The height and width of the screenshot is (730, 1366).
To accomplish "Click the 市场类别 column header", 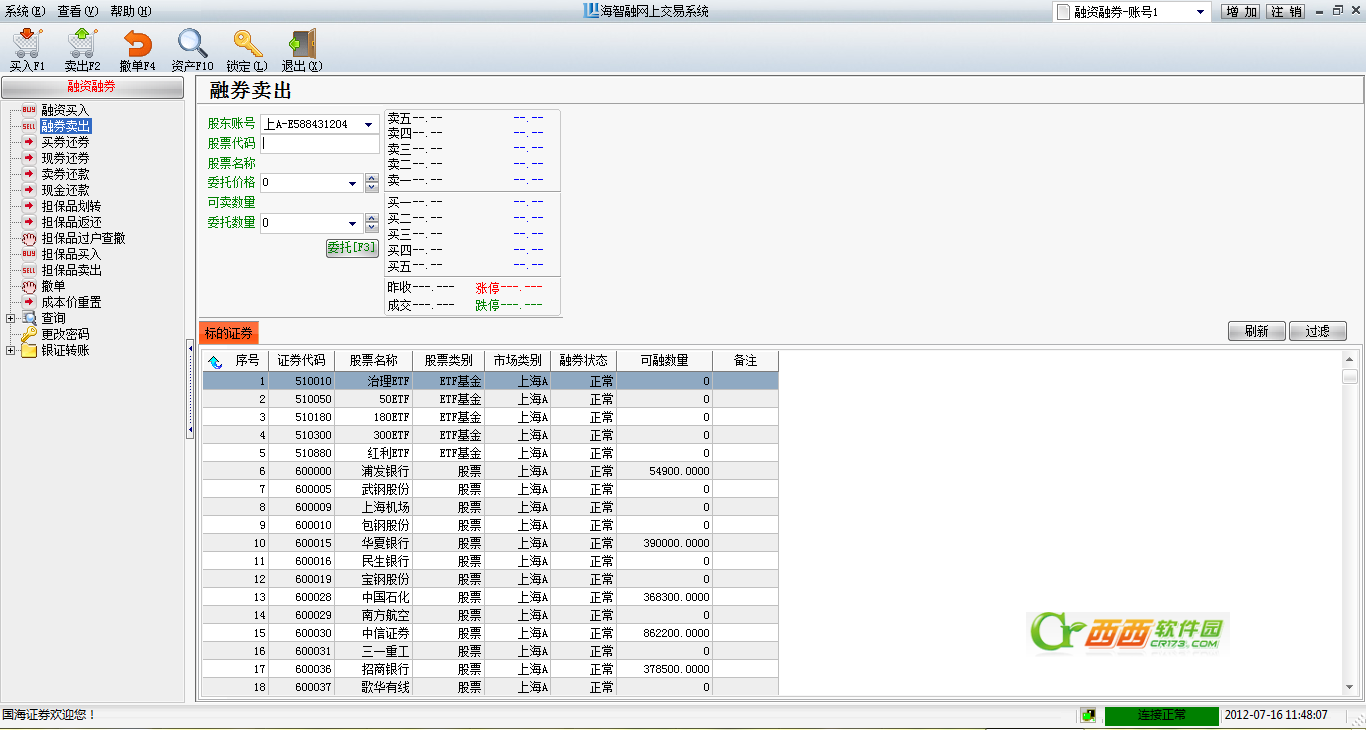I will click(x=517, y=361).
